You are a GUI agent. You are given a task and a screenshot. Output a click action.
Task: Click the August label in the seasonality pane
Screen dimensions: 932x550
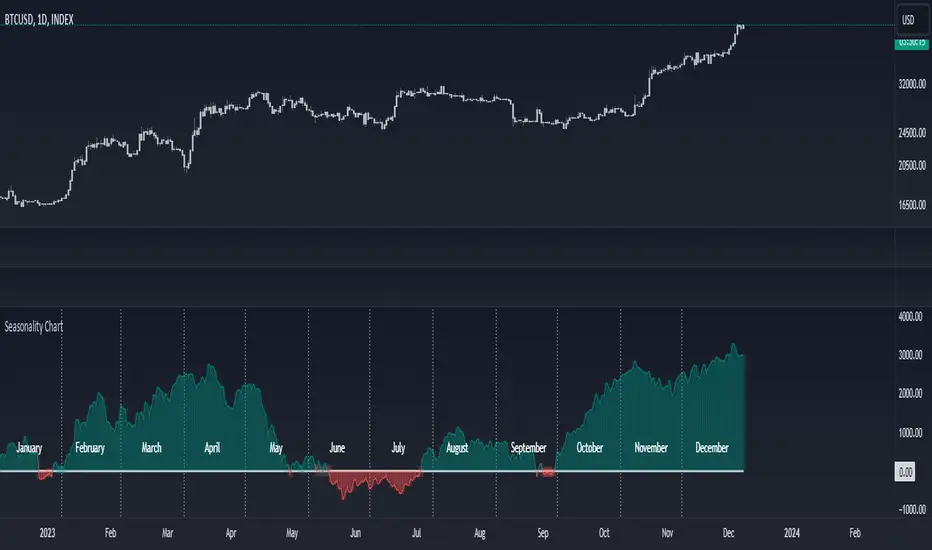tap(457, 448)
